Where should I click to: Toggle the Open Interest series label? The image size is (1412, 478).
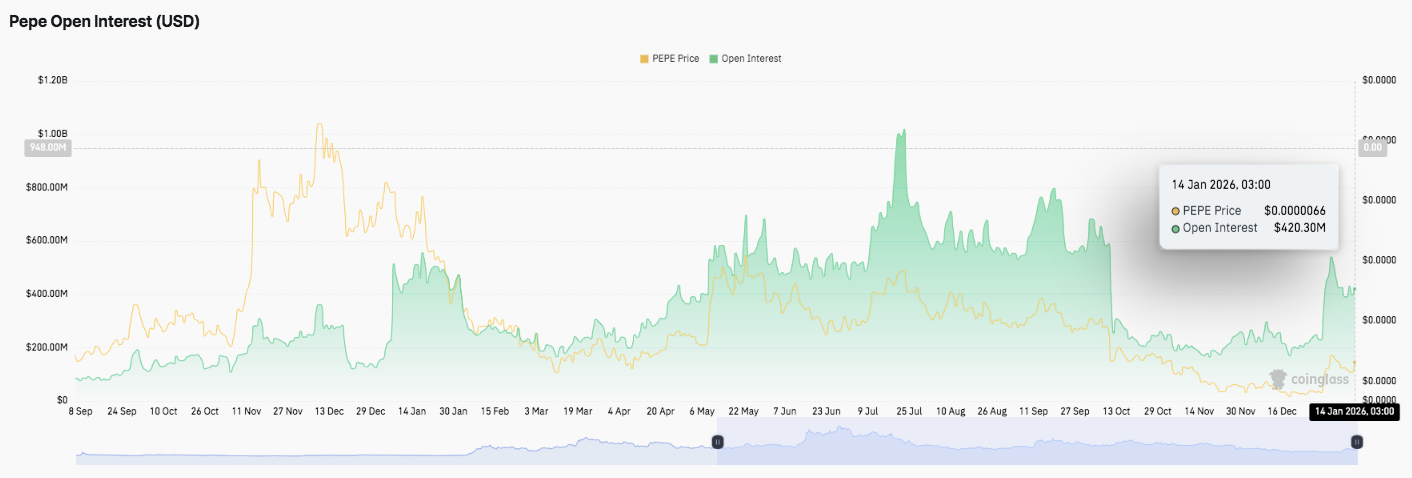[x=751, y=59]
